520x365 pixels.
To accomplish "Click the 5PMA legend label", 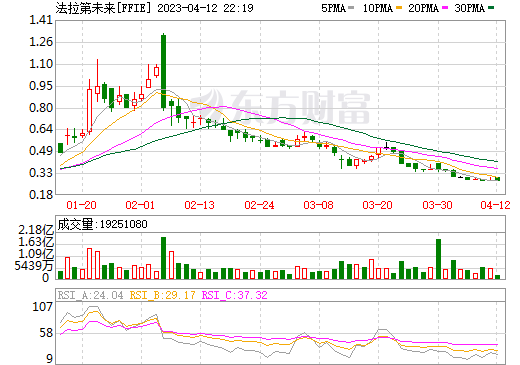I will click(x=333, y=8).
